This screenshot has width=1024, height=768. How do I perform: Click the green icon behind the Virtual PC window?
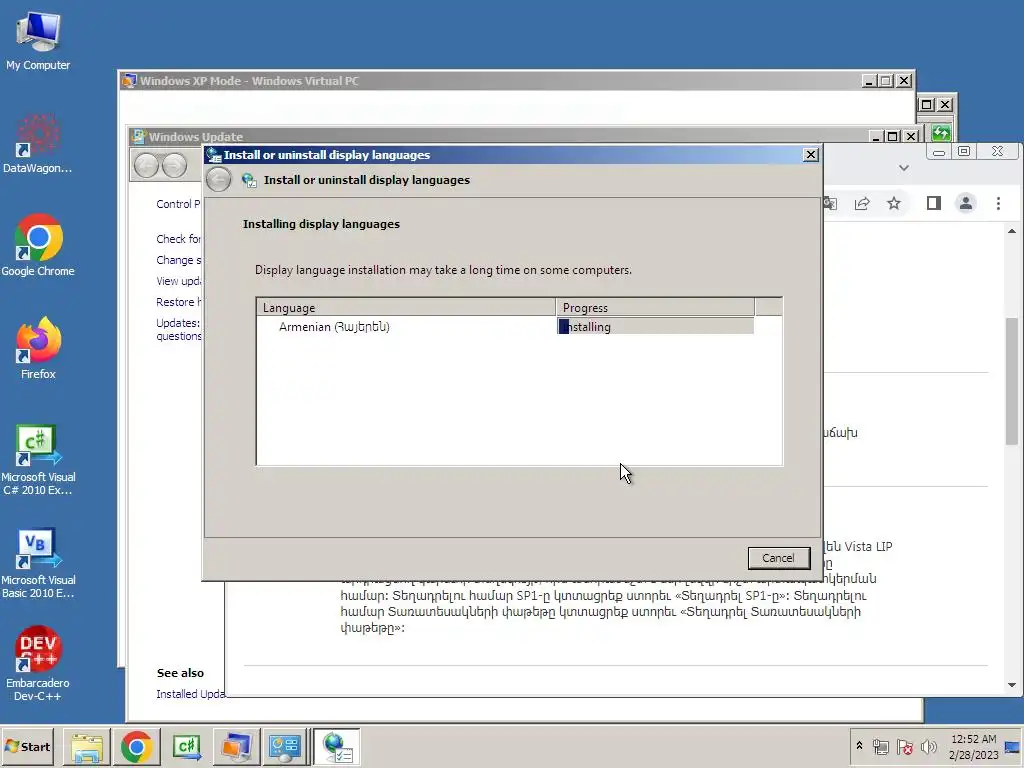pos(941,133)
